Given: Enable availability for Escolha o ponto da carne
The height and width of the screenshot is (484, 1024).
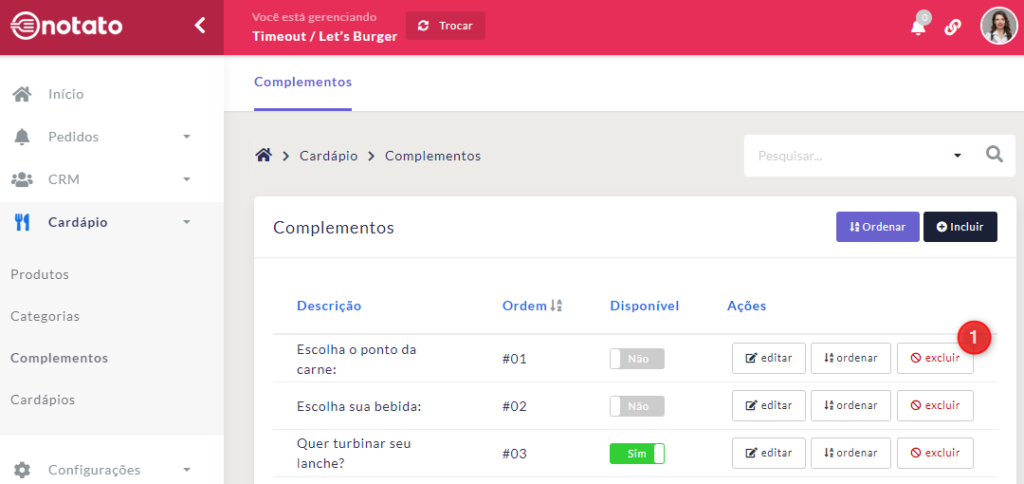Looking at the screenshot, I should (x=637, y=358).
